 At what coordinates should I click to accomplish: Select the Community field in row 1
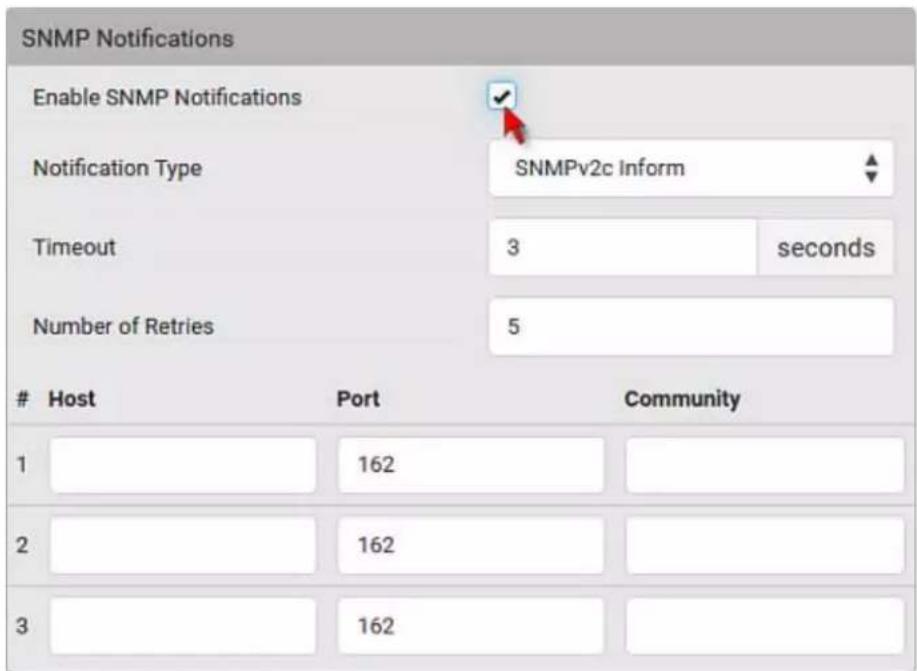pyautogui.click(x=765, y=465)
